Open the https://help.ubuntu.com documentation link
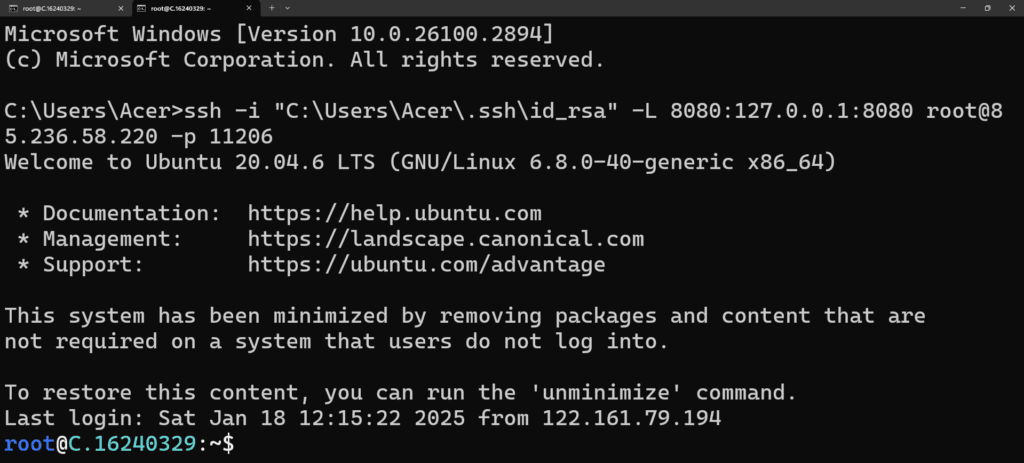 [394, 213]
